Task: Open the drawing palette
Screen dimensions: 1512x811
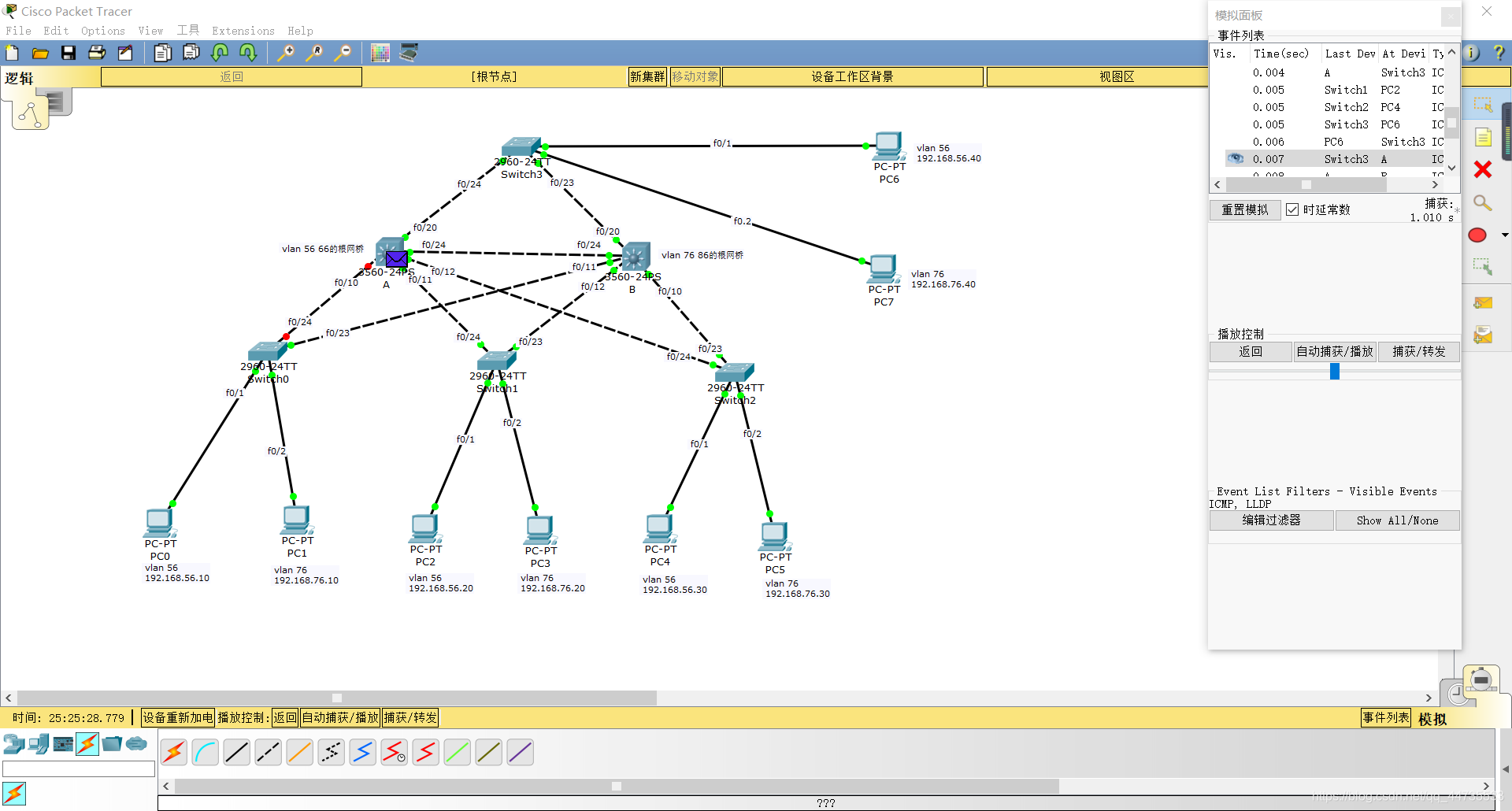Action: (380, 53)
